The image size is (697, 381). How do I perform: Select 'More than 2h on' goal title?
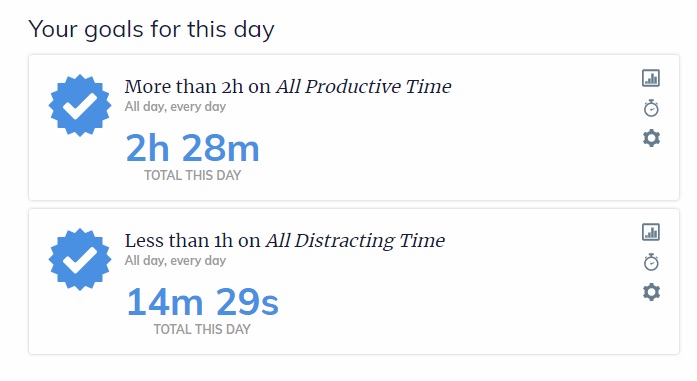click(x=197, y=86)
